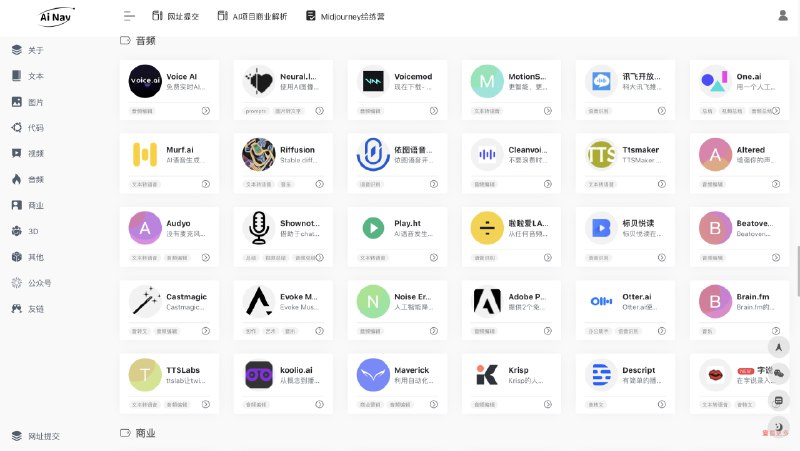Click the koolio.ai purple logo
Image resolution: width=800 pixels, height=451 pixels.
click(x=259, y=374)
